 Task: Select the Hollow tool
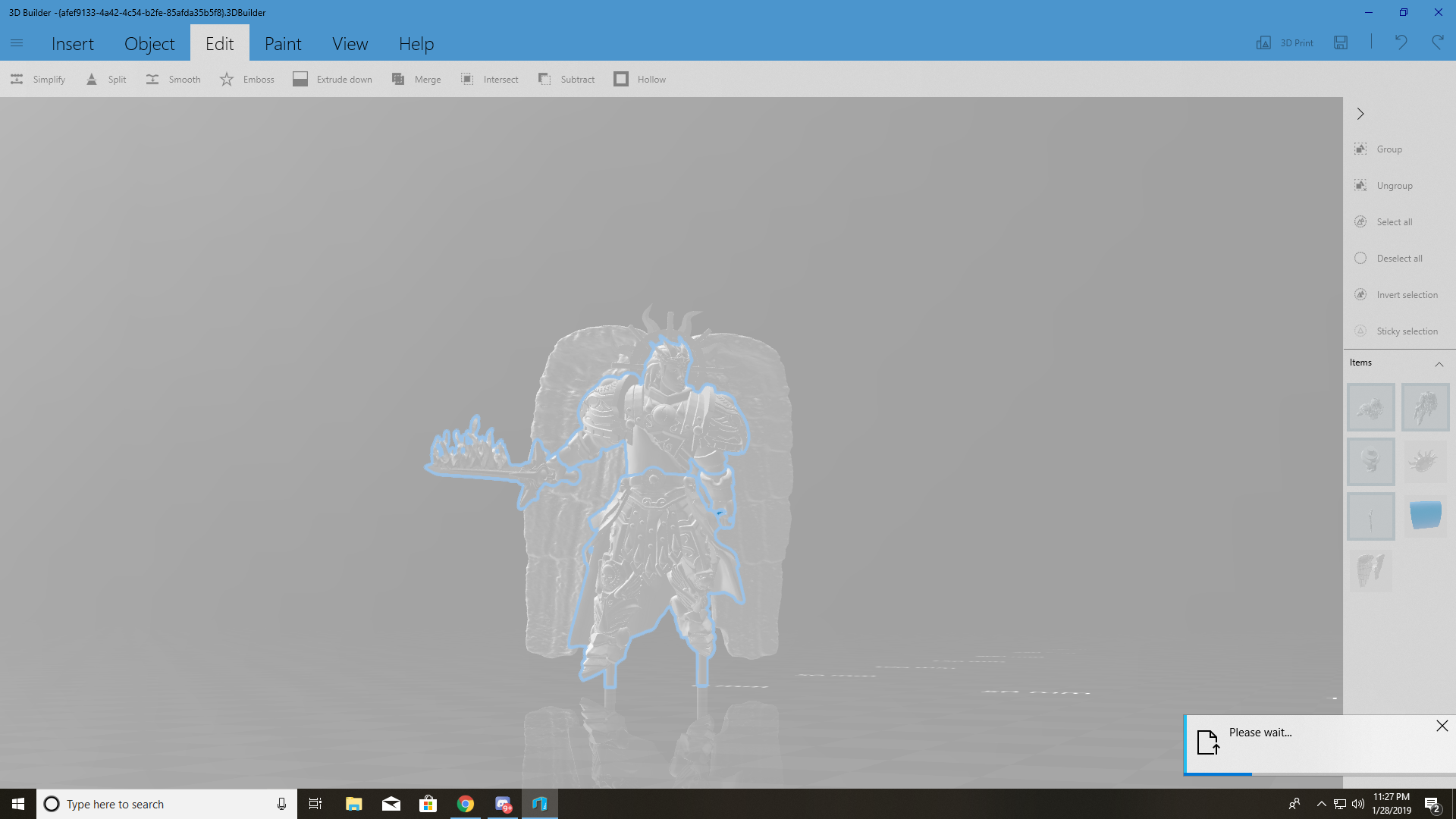point(640,79)
